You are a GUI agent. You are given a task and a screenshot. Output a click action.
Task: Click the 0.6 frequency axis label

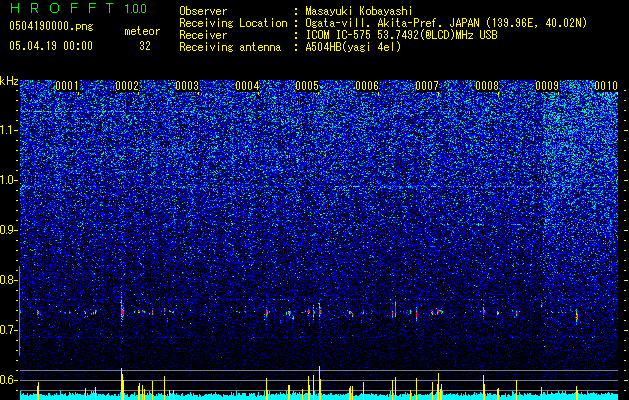(x=9, y=380)
